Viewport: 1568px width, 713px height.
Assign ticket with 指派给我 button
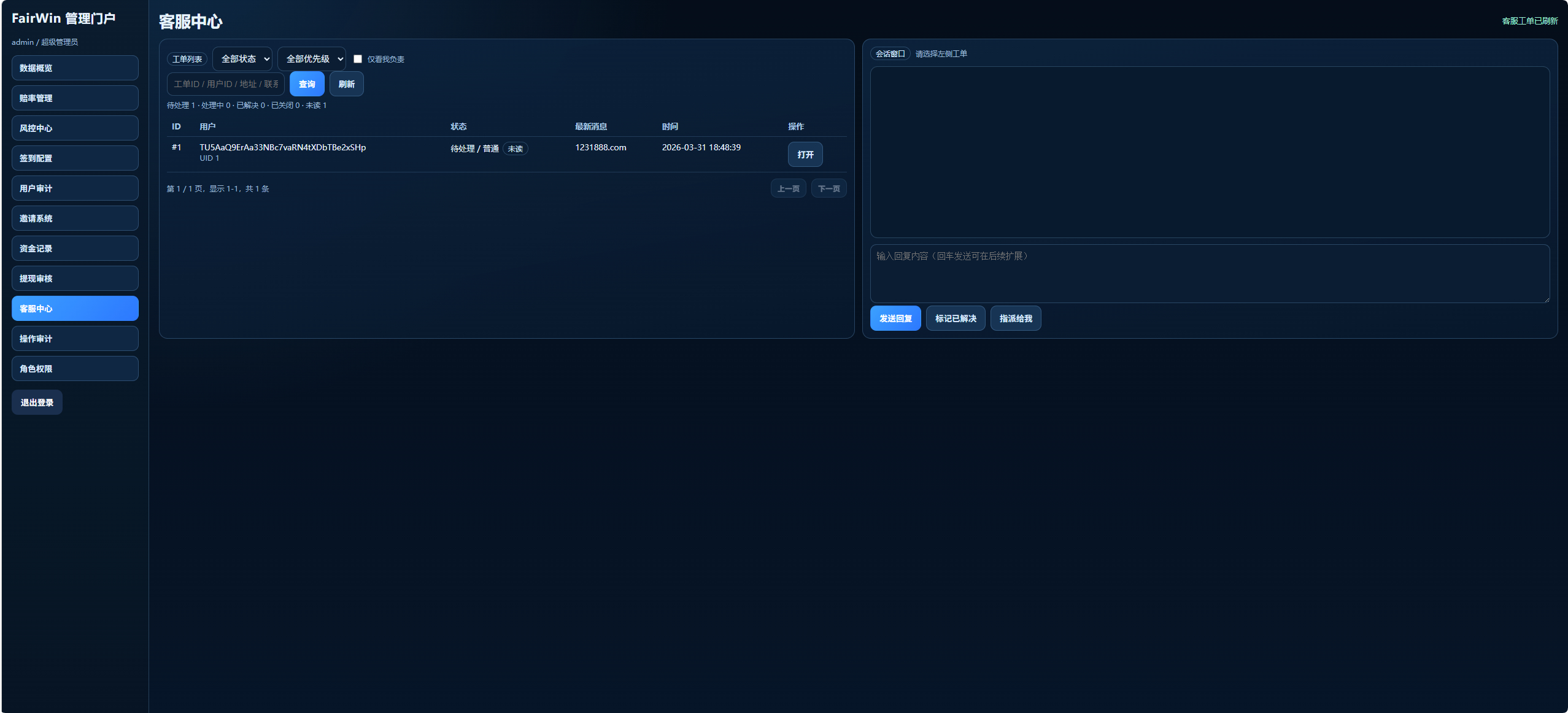[x=1016, y=318]
